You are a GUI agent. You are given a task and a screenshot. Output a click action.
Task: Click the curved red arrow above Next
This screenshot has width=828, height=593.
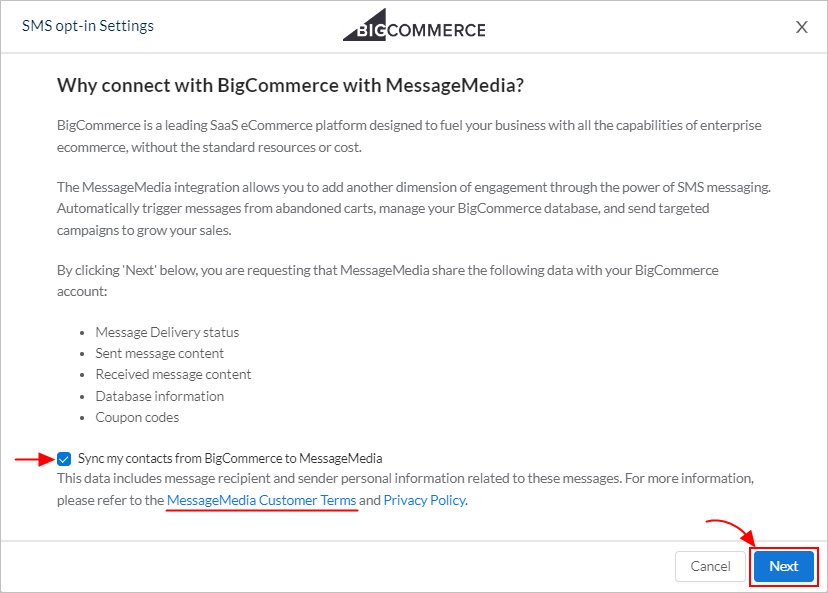pos(732,533)
